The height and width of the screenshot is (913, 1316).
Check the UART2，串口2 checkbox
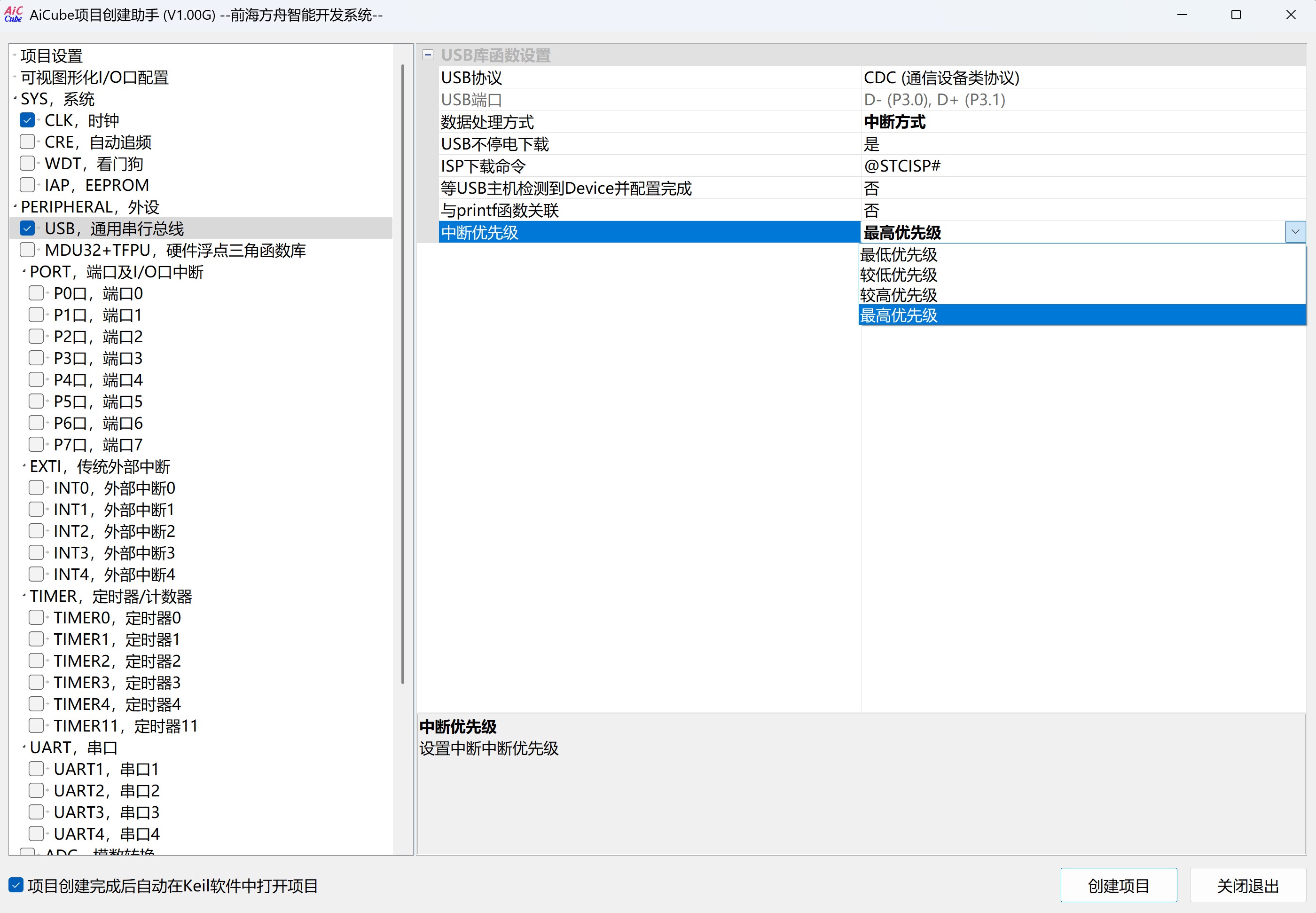pos(36,790)
